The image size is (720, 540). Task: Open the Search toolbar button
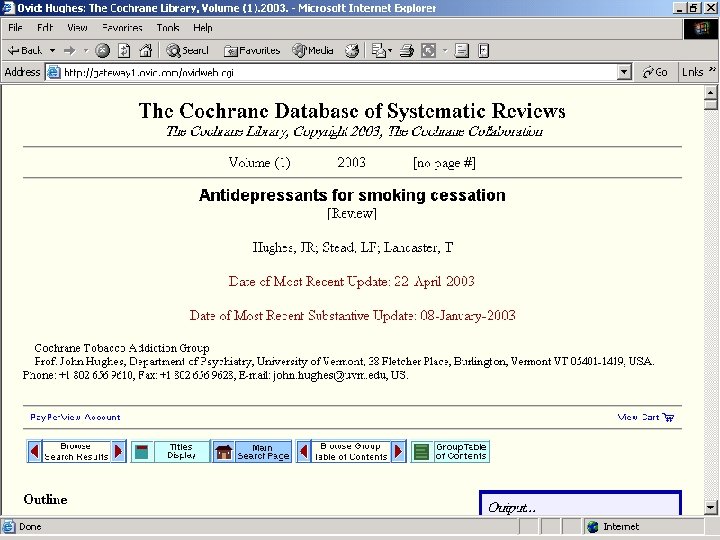[x=187, y=51]
